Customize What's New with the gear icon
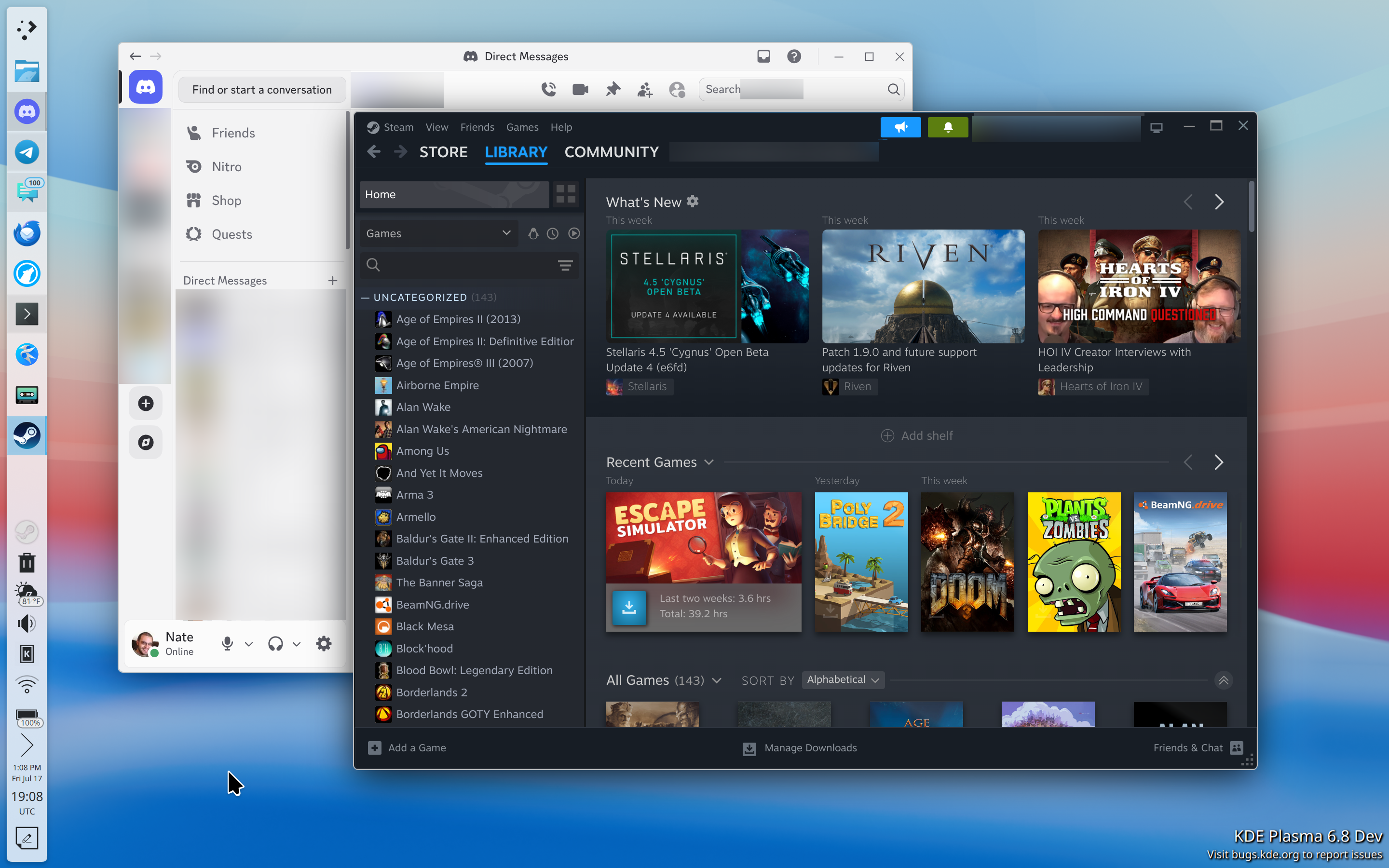This screenshot has height=868, width=1389. point(693,202)
